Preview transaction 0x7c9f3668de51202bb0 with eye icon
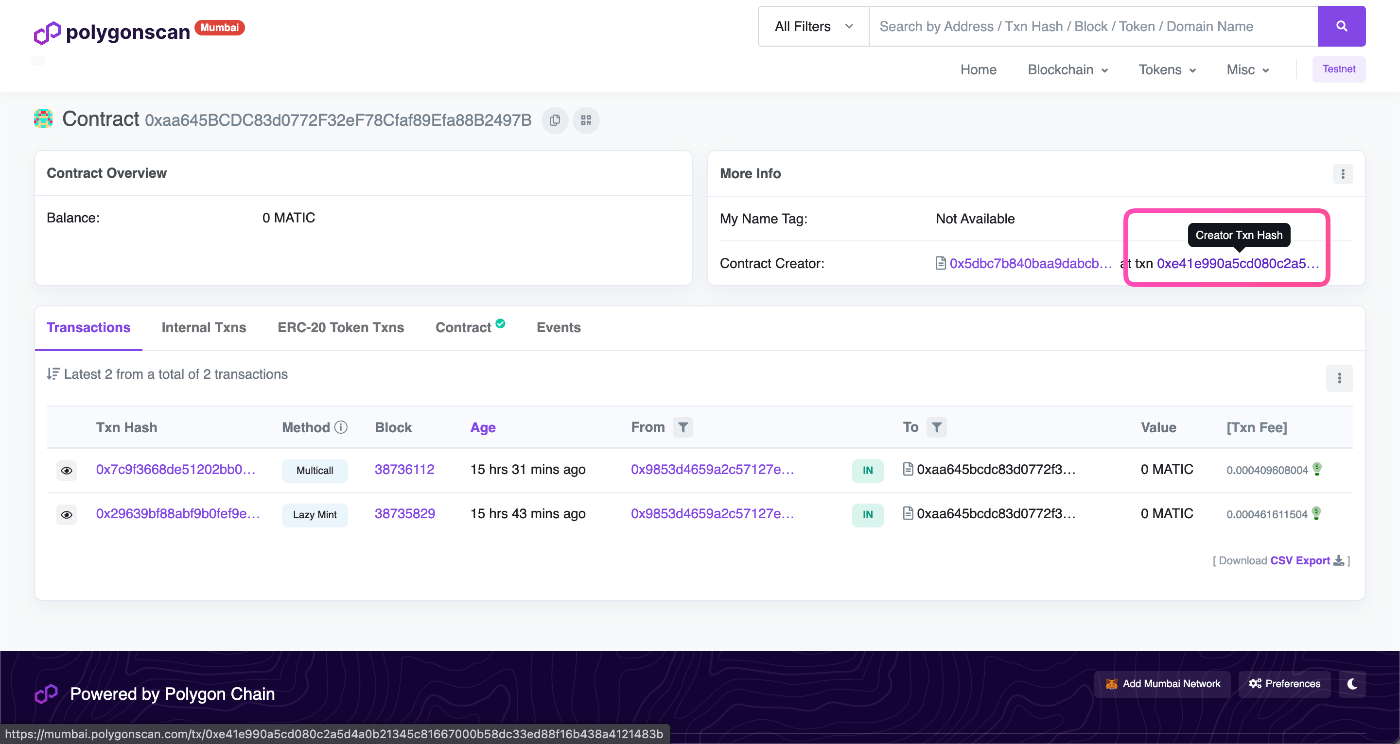 [x=66, y=470]
